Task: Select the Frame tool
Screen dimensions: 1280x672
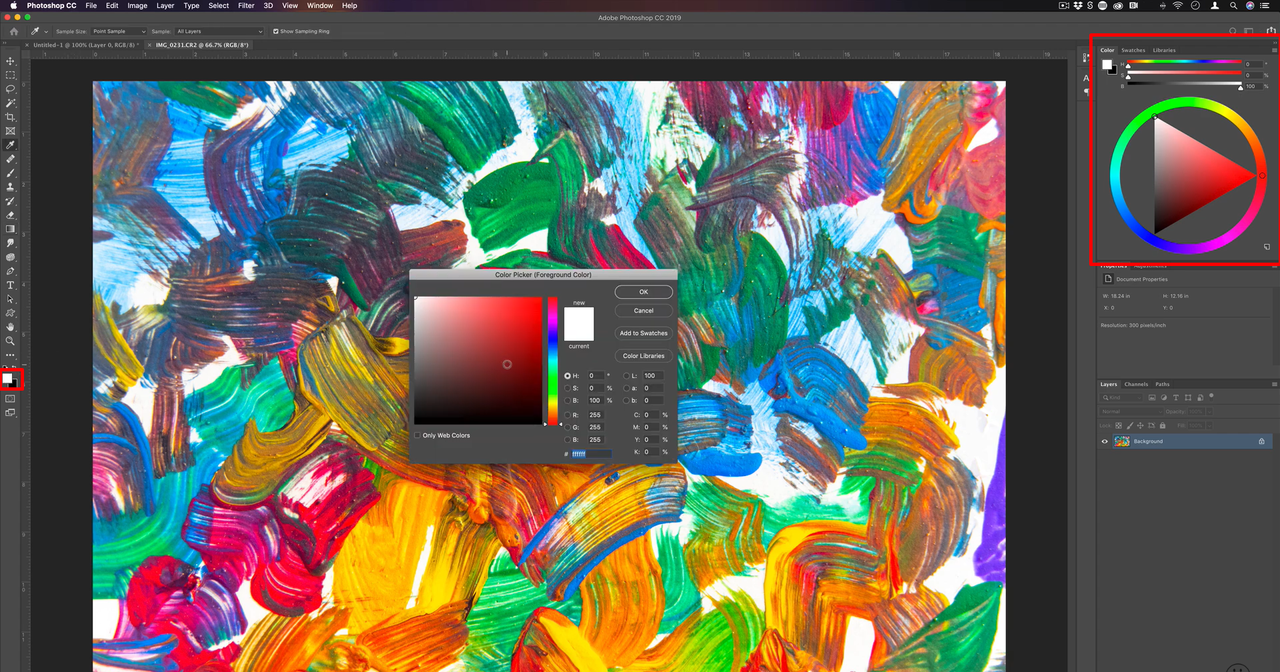Action: 11,131
